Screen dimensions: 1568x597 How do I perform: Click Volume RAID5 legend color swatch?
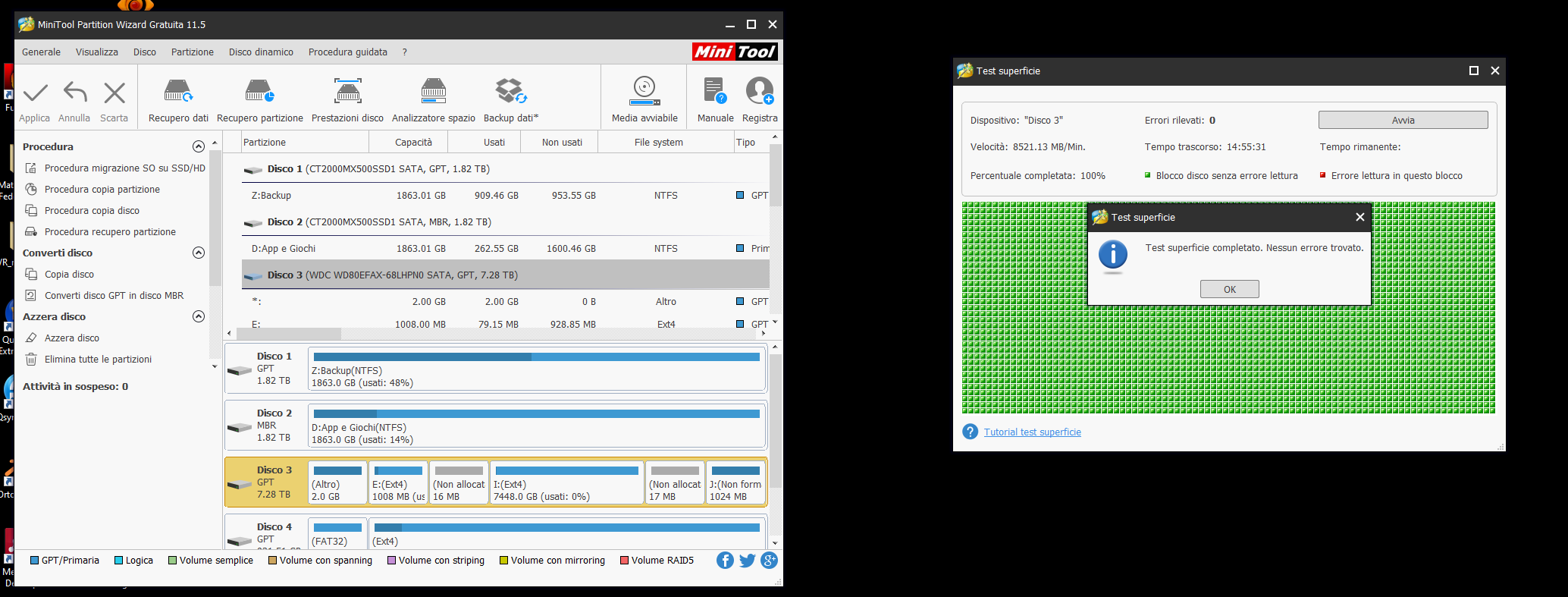pos(624,561)
